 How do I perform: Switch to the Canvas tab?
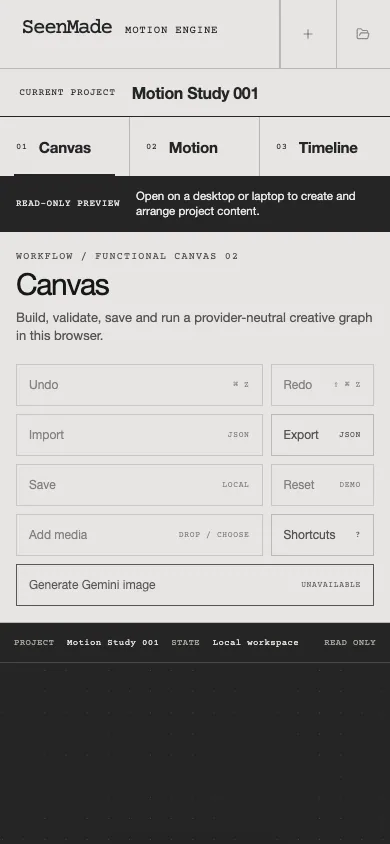[65, 147]
